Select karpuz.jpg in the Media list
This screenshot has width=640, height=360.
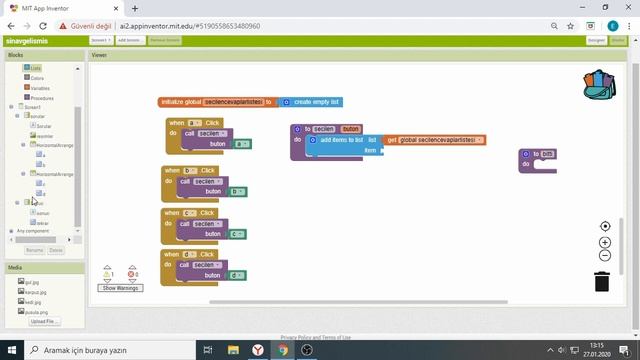point(32,292)
